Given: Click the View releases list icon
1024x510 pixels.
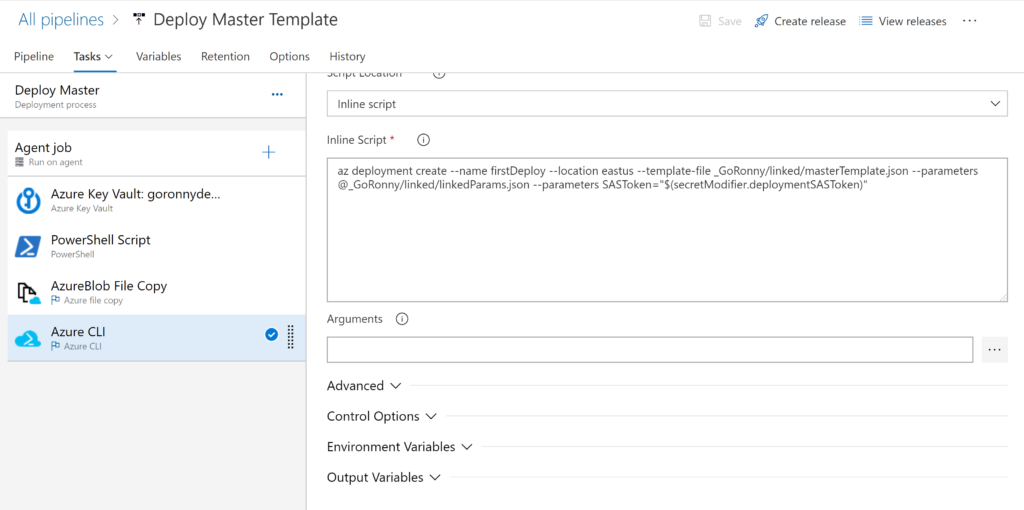Looking at the screenshot, I should 866,21.
